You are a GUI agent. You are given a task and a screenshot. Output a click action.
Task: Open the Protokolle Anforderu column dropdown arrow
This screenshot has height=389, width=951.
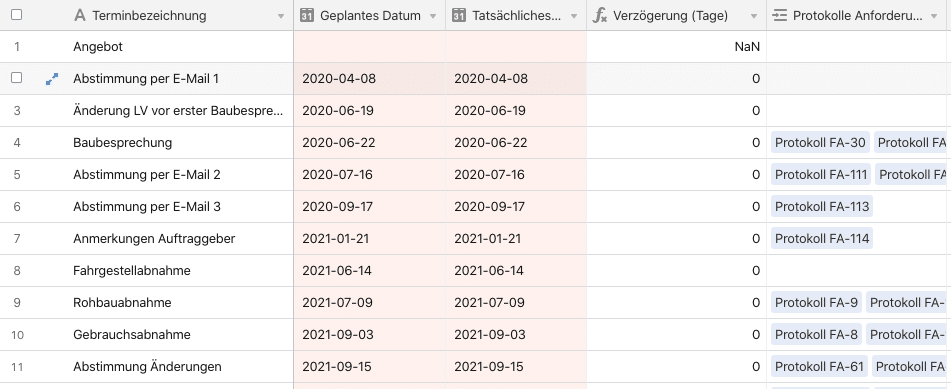(x=934, y=16)
